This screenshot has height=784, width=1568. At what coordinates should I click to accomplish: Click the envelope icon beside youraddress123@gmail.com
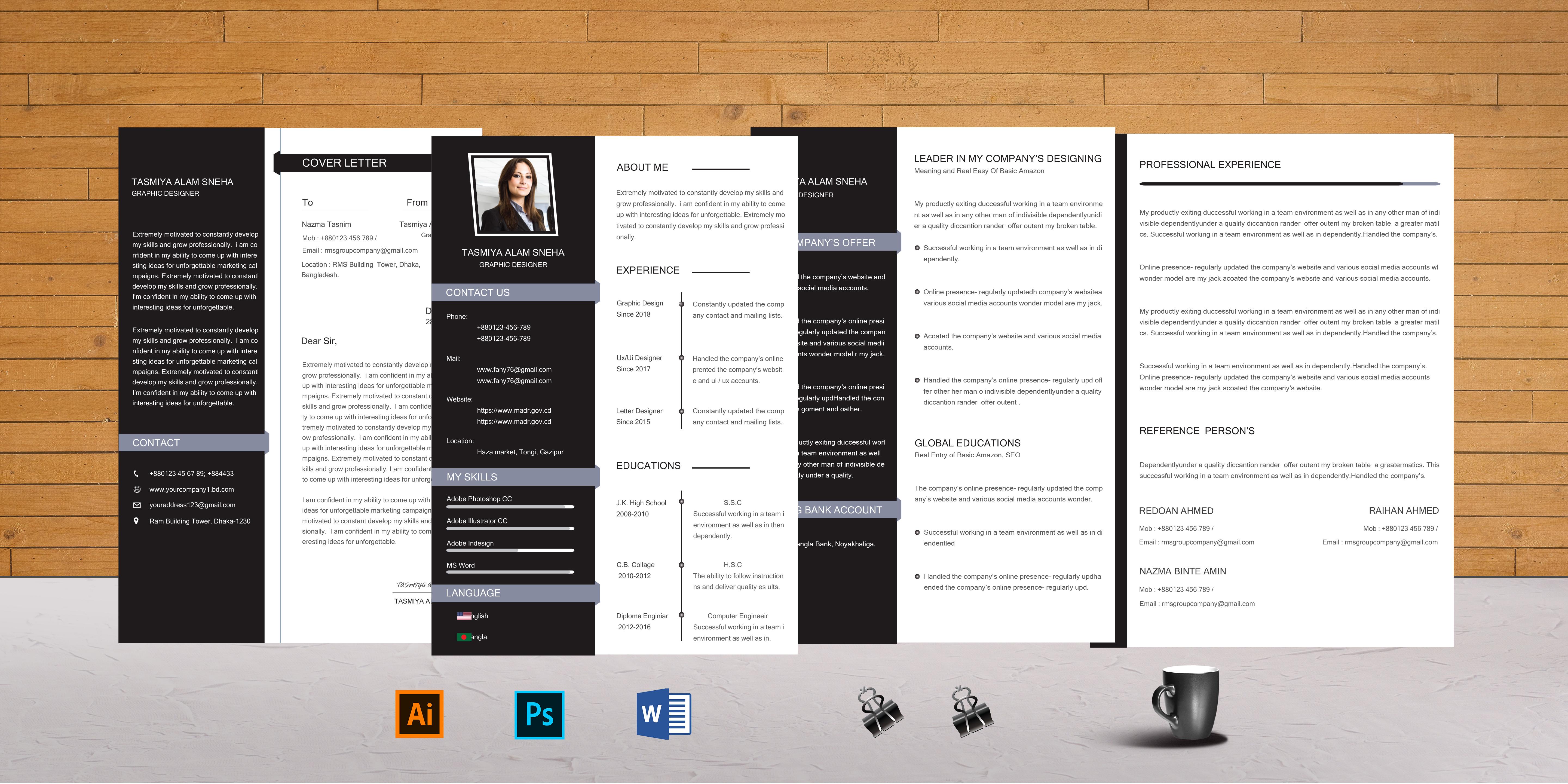pyautogui.click(x=137, y=505)
